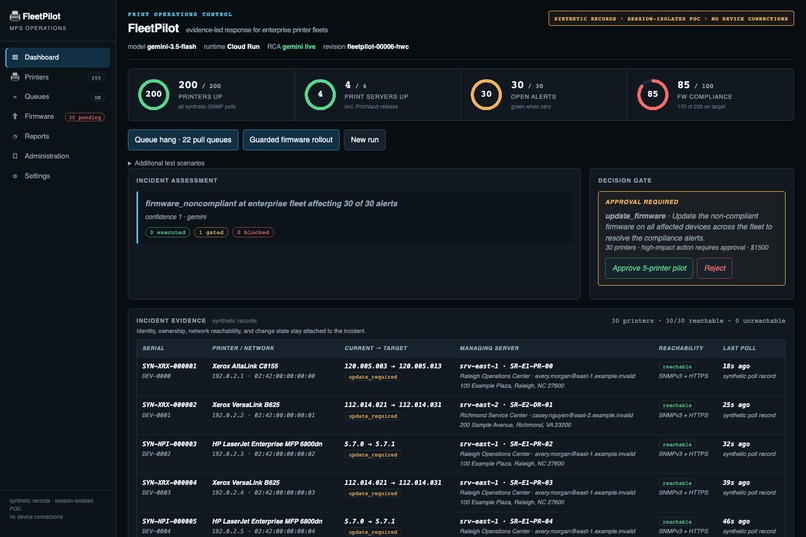The width and height of the screenshot is (806, 537).
Task: Expand Additional test scenarios
Action: coord(166,163)
